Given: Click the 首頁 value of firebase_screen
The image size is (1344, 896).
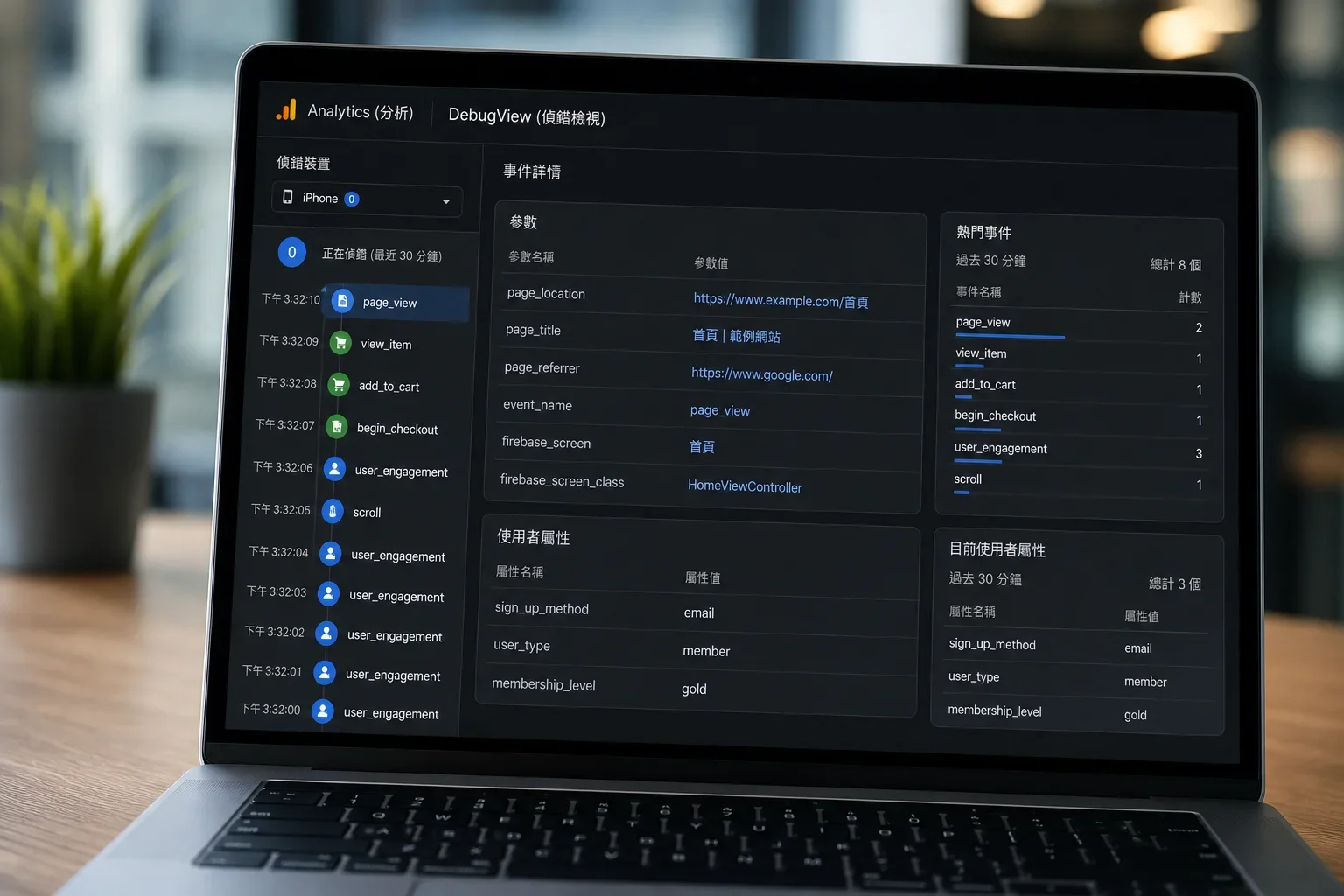Looking at the screenshot, I should pos(702,447).
